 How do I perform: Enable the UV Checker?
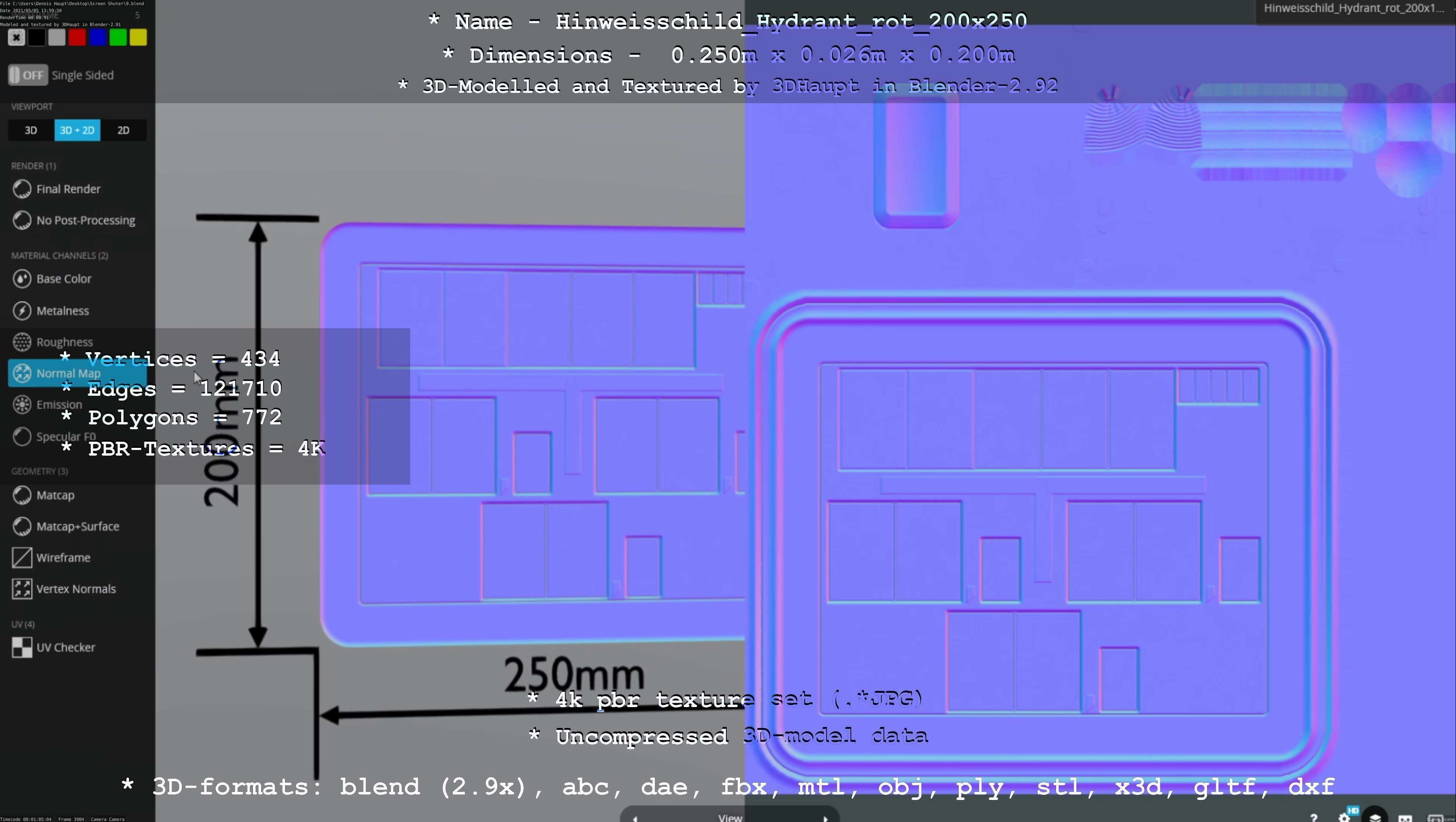(x=54, y=648)
